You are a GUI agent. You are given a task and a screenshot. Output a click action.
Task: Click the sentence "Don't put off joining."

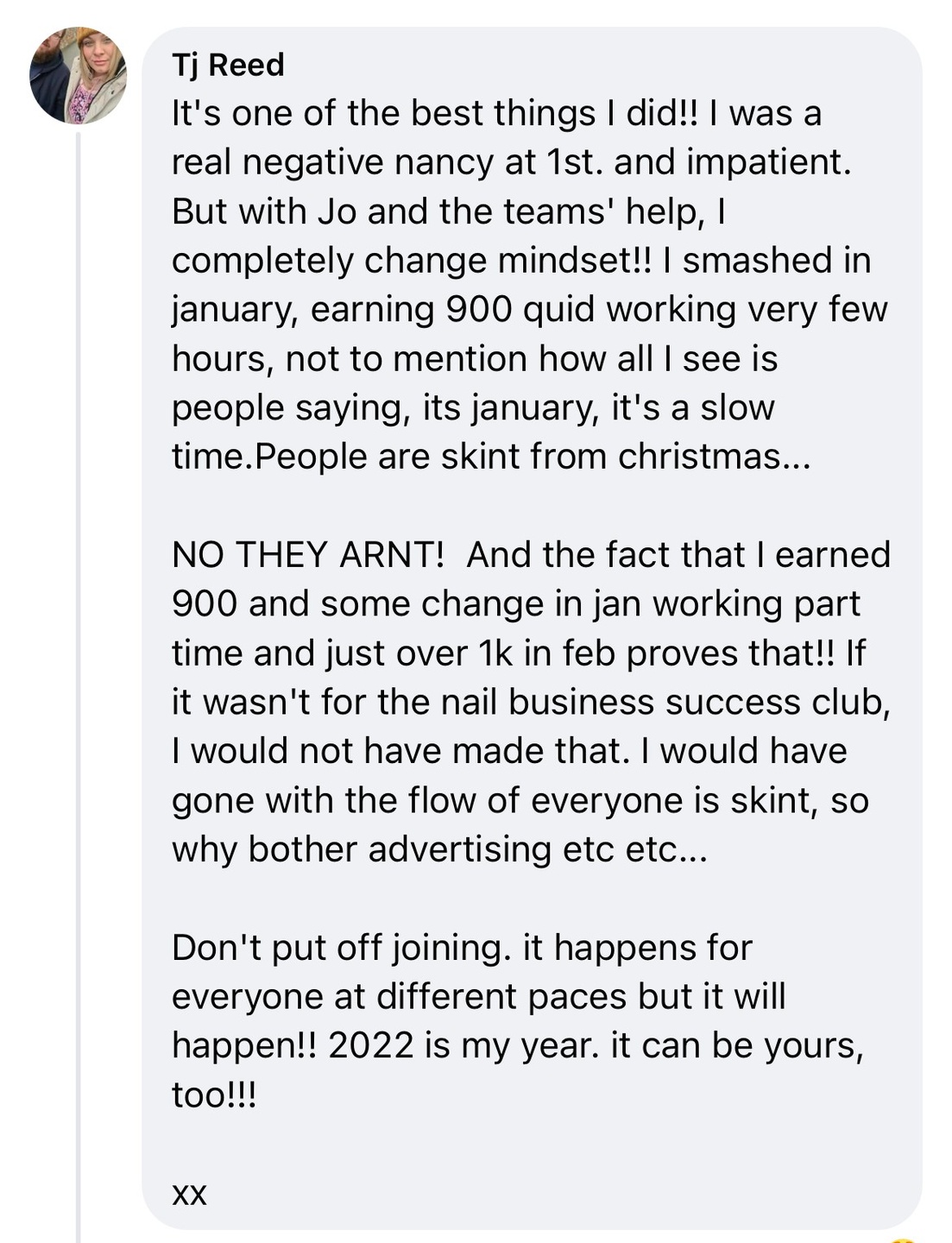tap(342, 948)
